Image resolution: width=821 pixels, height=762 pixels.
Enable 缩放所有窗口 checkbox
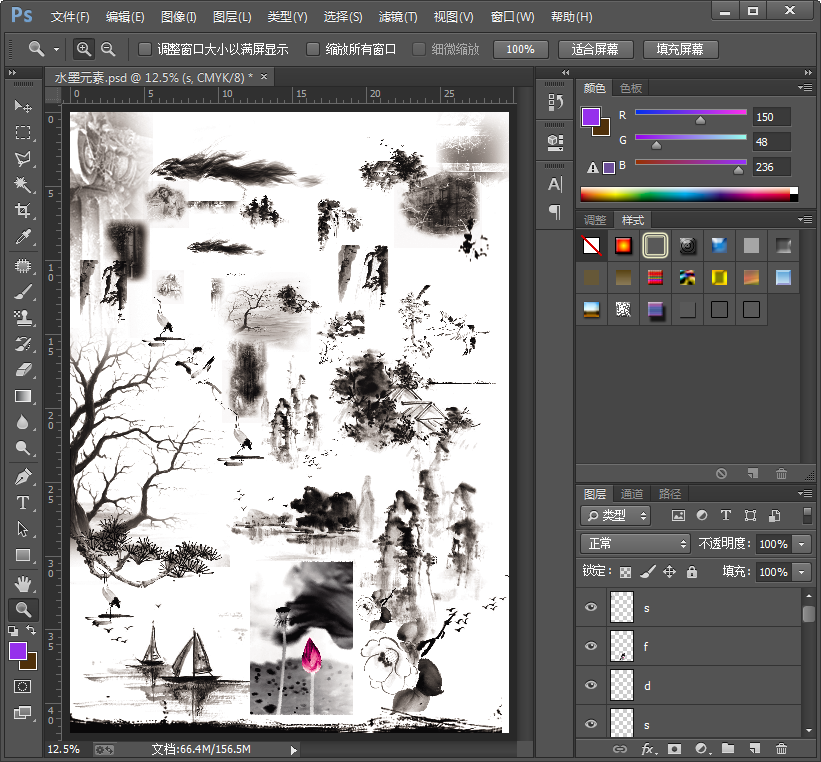[313, 49]
